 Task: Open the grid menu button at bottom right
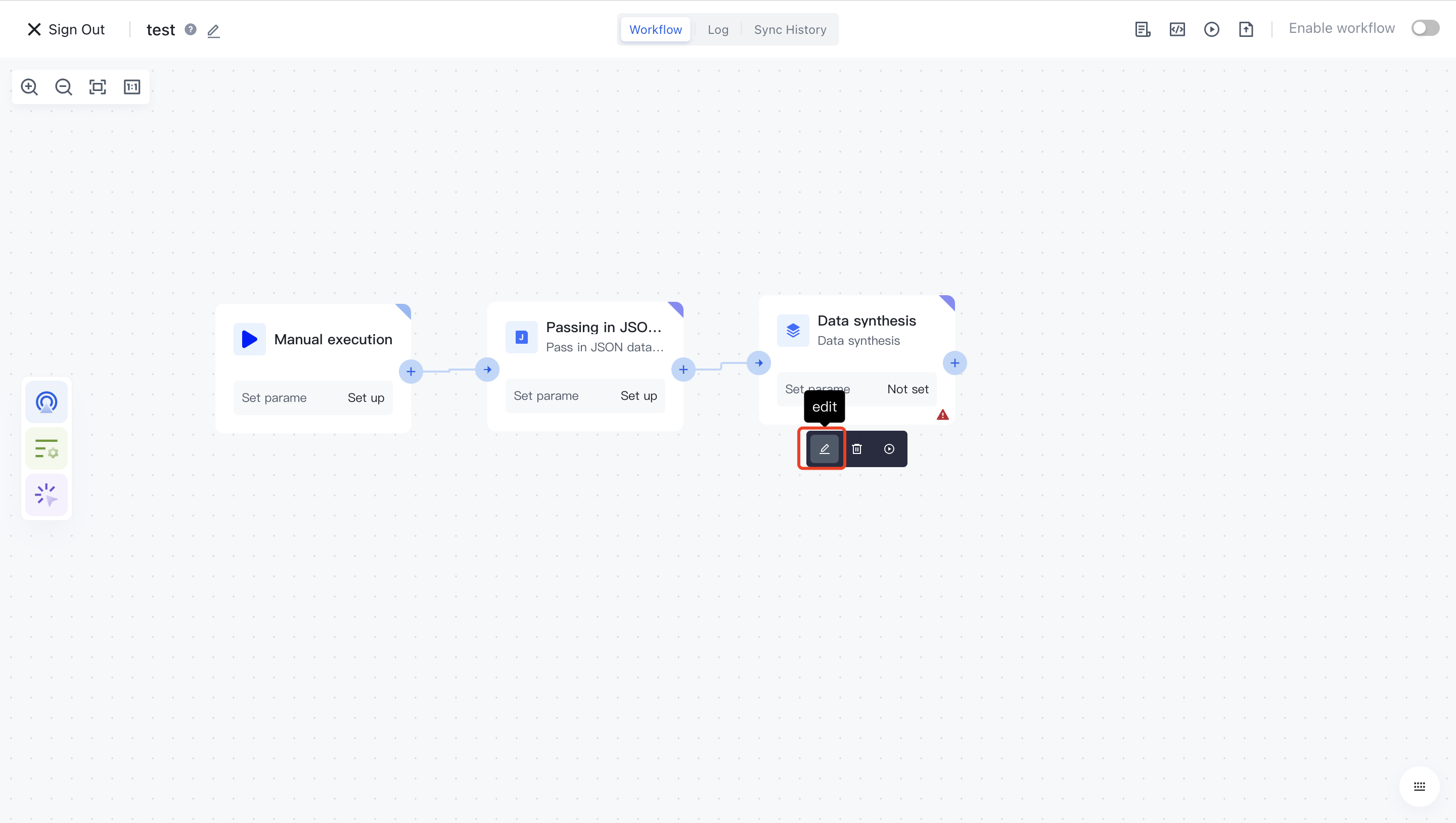click(x=1419, y=786)
